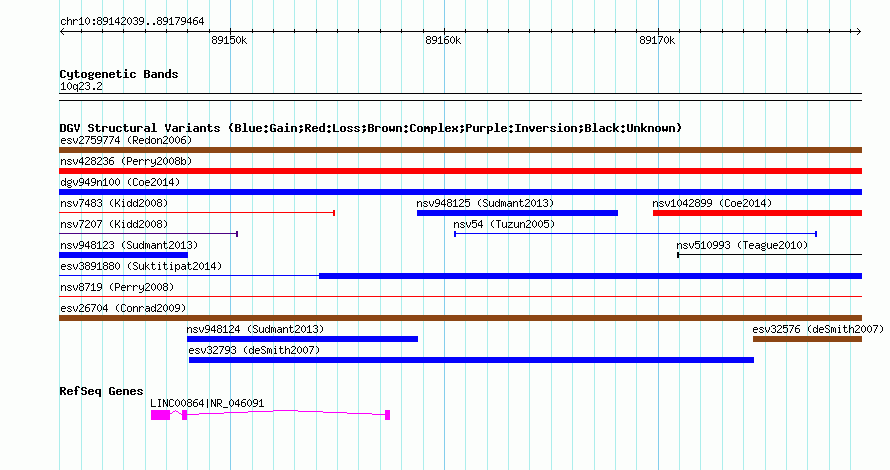This screenshot has width=890, height=470.
Task: Click the left arrow of the ruler
Action: [62, 32]
